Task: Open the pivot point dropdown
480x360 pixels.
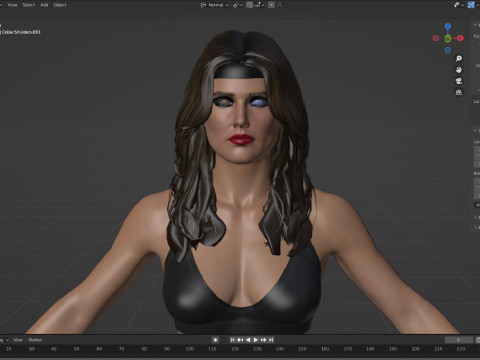Action: [x=237, y=5]
